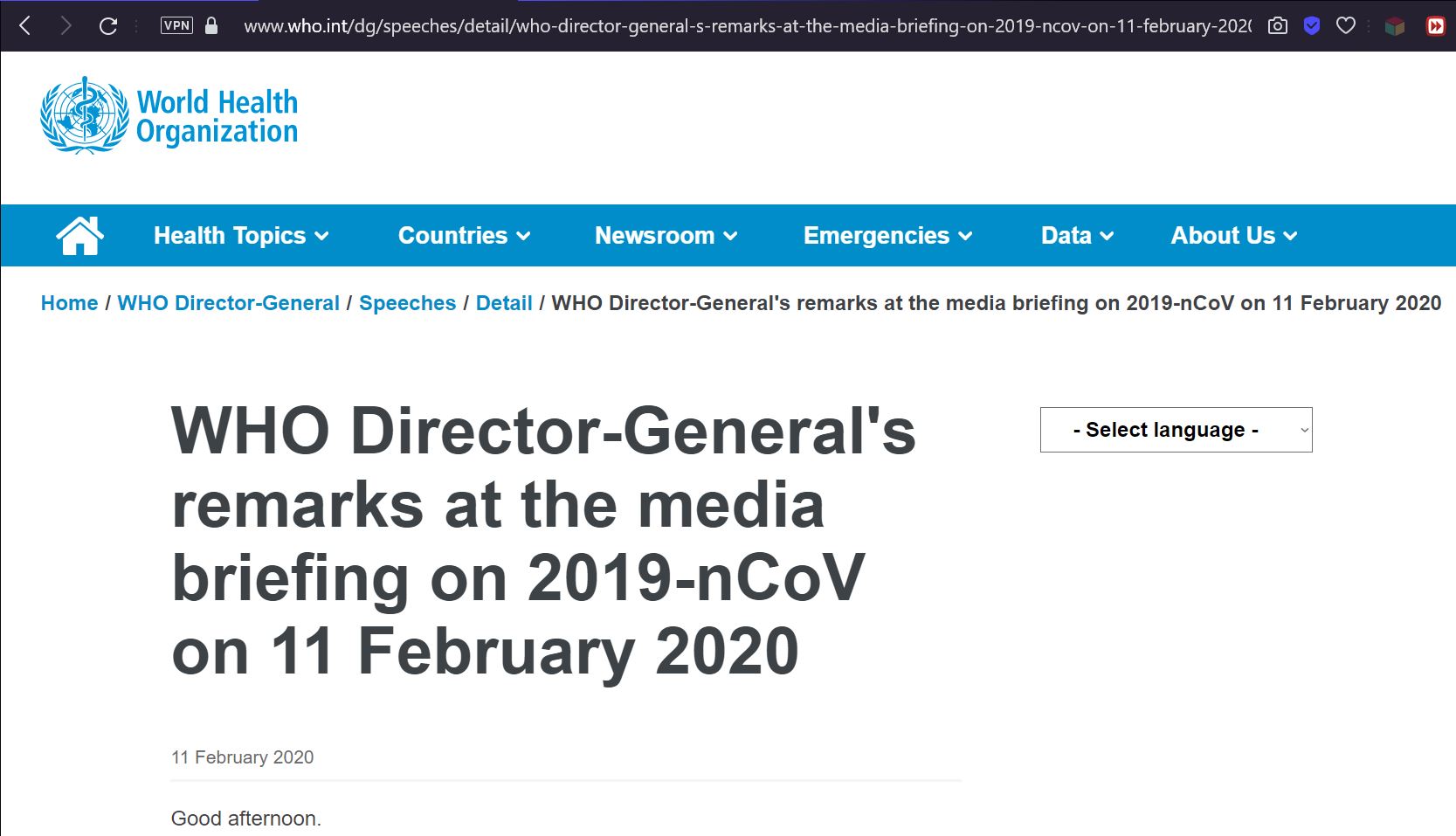The width and height of the screenshot is (1456, 836).
Task: Follow the Home breadcrumb link
Action: pos(69,303)
